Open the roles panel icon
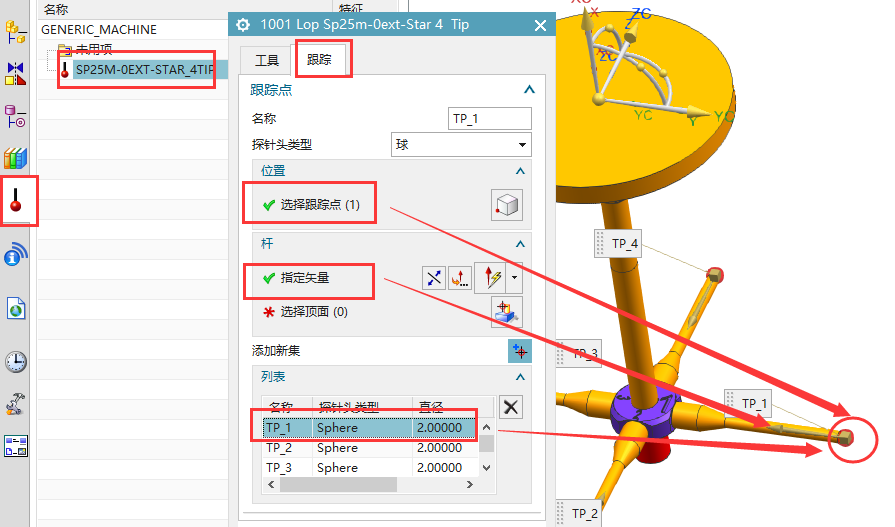The width and height of the screenshot is (895, 527). [15, 446]
